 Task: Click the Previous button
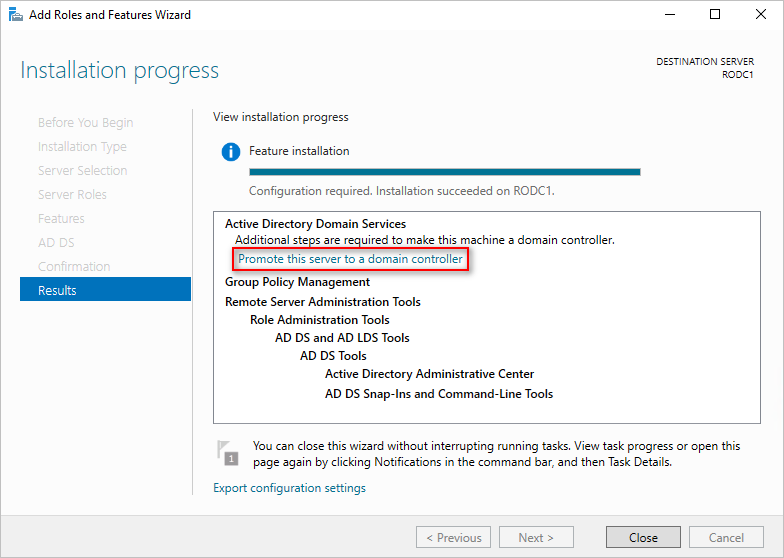click(454, 538)
